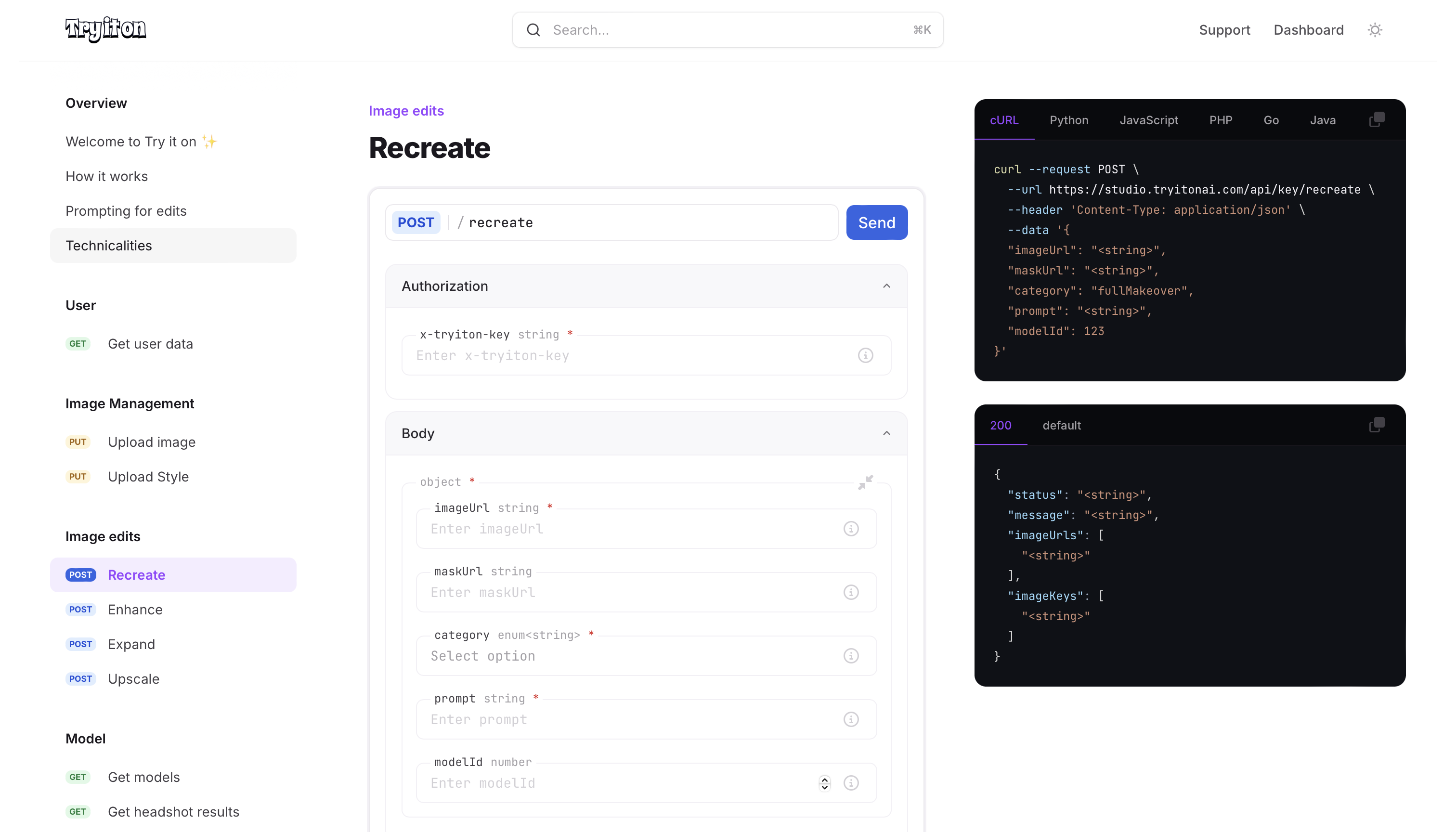The image size is (1456, 832).
Task: Send the POST recreate request
Action: click(x=877, y=222)
